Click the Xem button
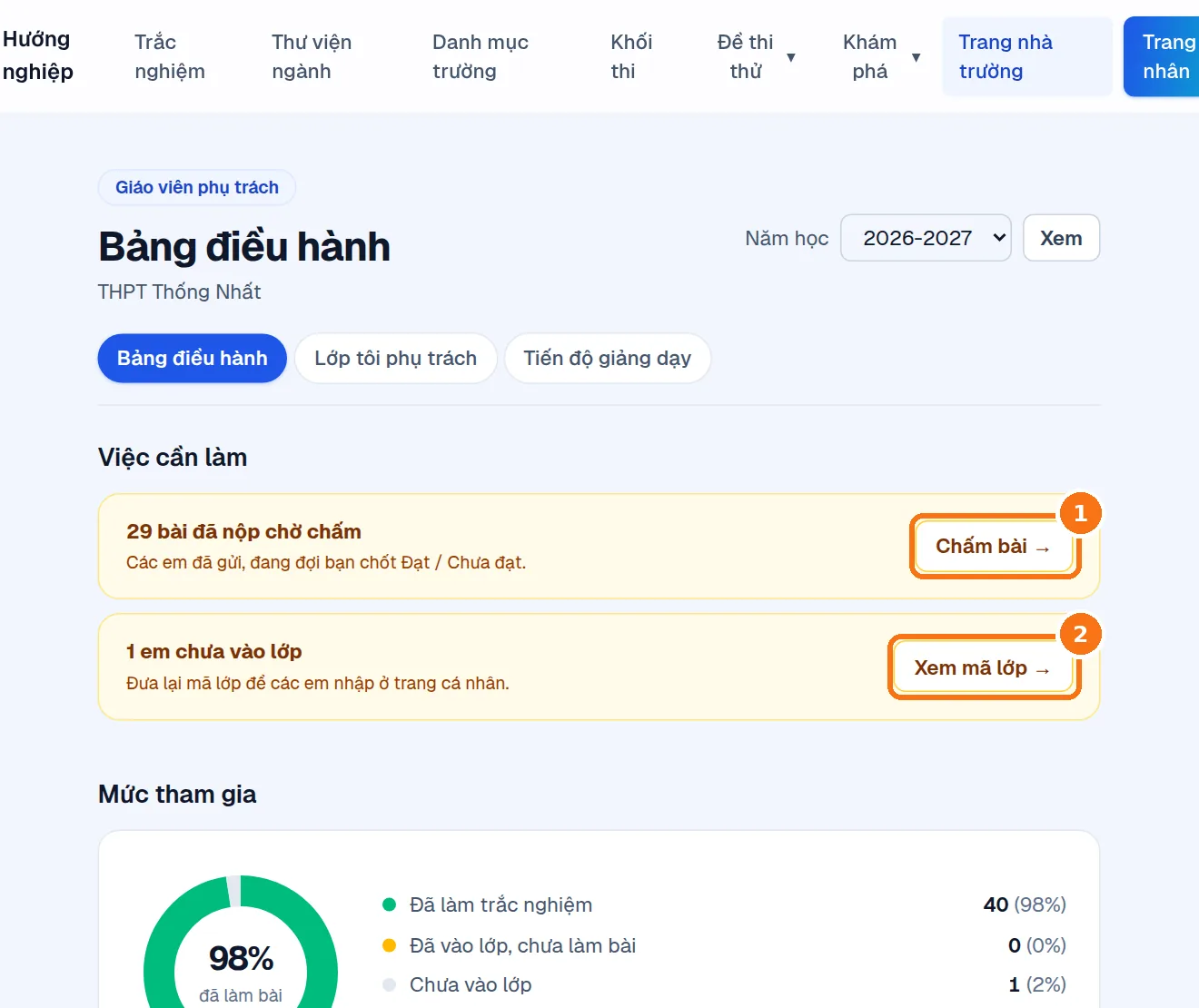This screenshot has width=1199, height=1008. (1061, 238)
